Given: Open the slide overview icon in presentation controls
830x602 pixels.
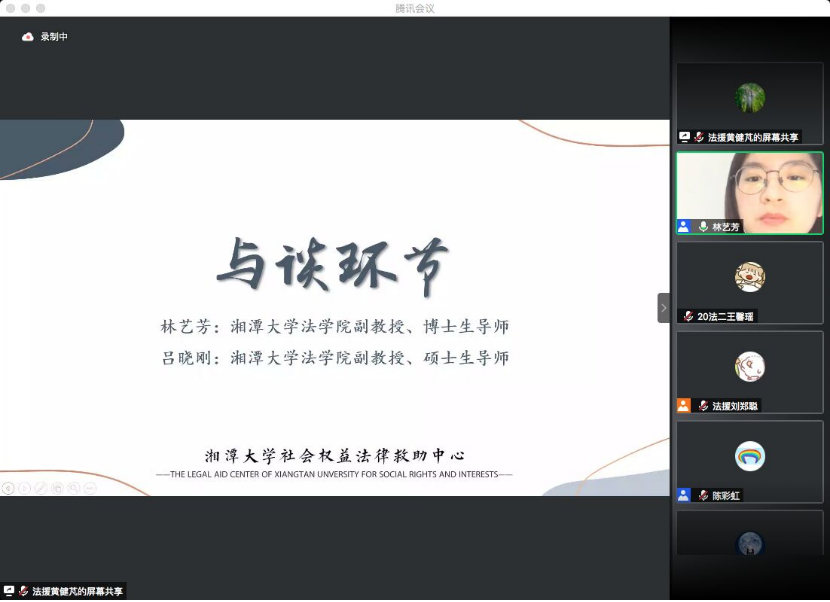Looking at the screenshot, I should [x=57, y=488].
